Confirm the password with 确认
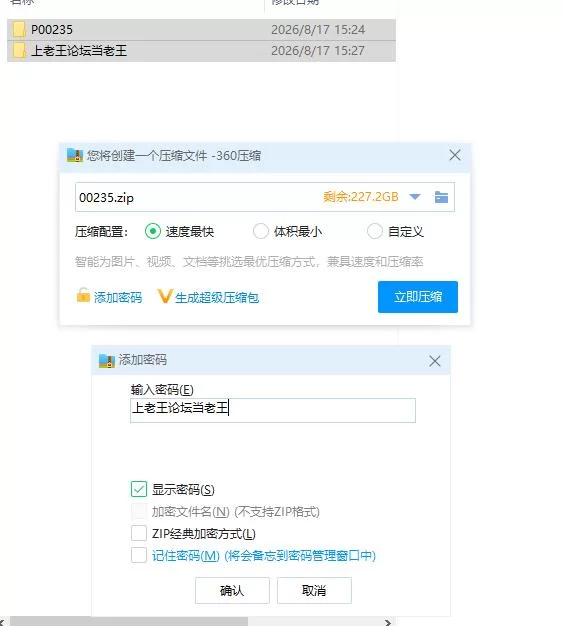 tap(232, 590)
